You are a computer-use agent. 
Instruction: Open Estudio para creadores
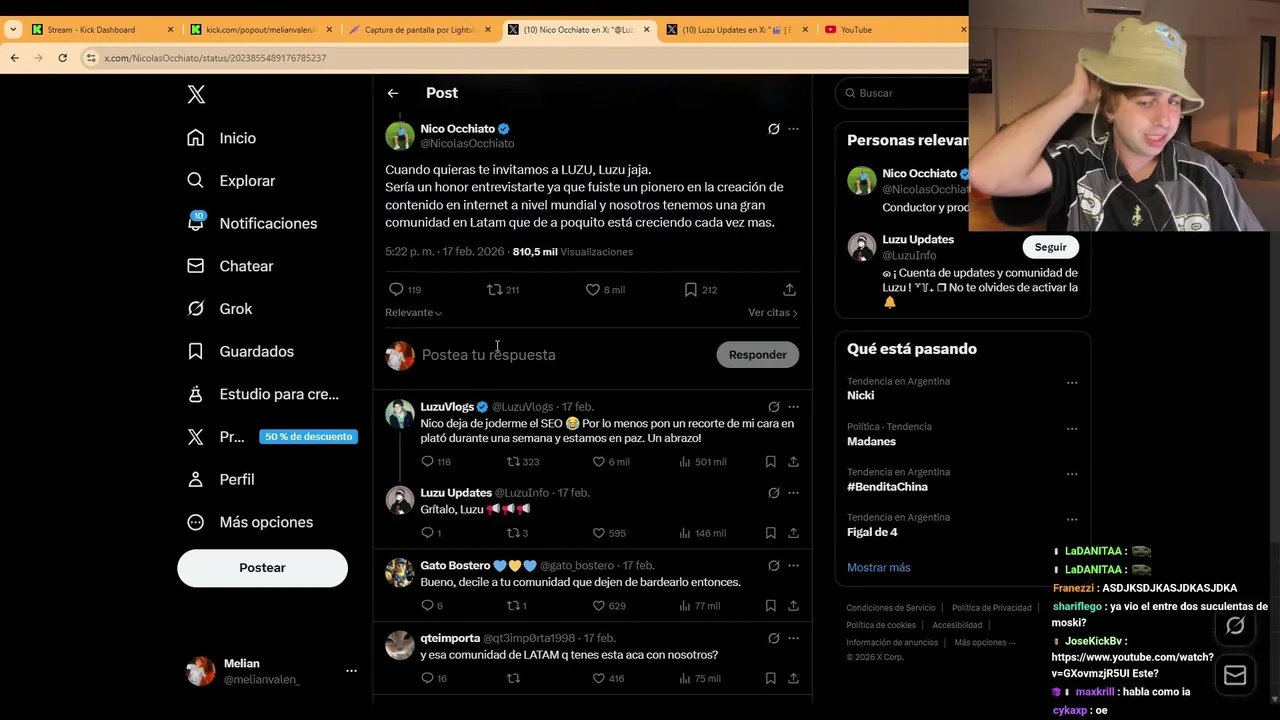click(x=264, y=394)
